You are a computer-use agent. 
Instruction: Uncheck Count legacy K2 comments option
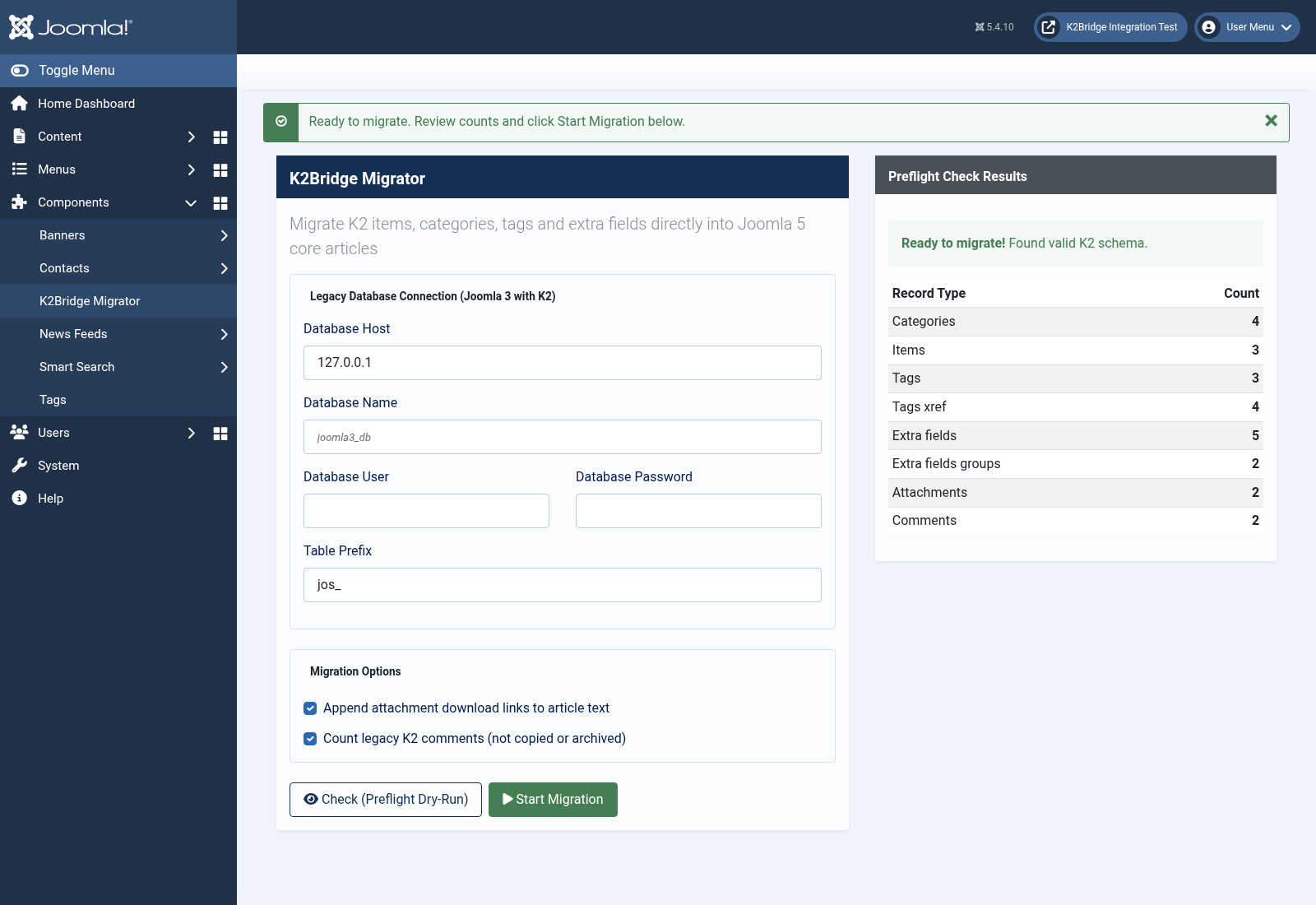click(310, 739)
